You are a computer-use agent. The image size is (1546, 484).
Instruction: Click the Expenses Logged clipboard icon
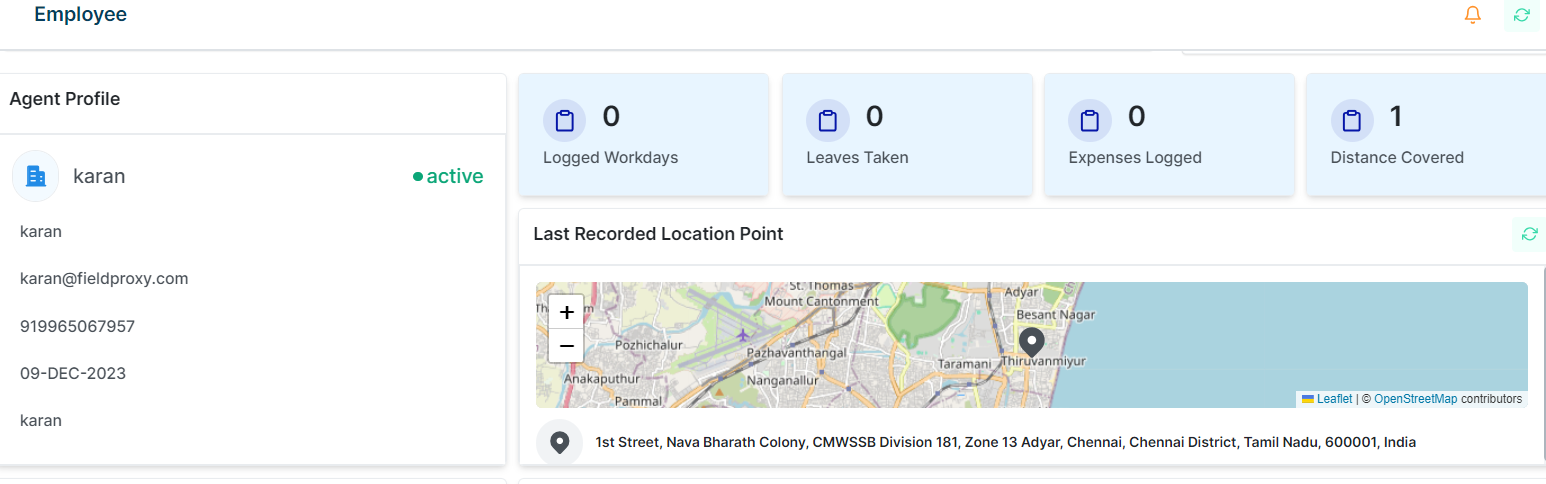(1089, 122)
